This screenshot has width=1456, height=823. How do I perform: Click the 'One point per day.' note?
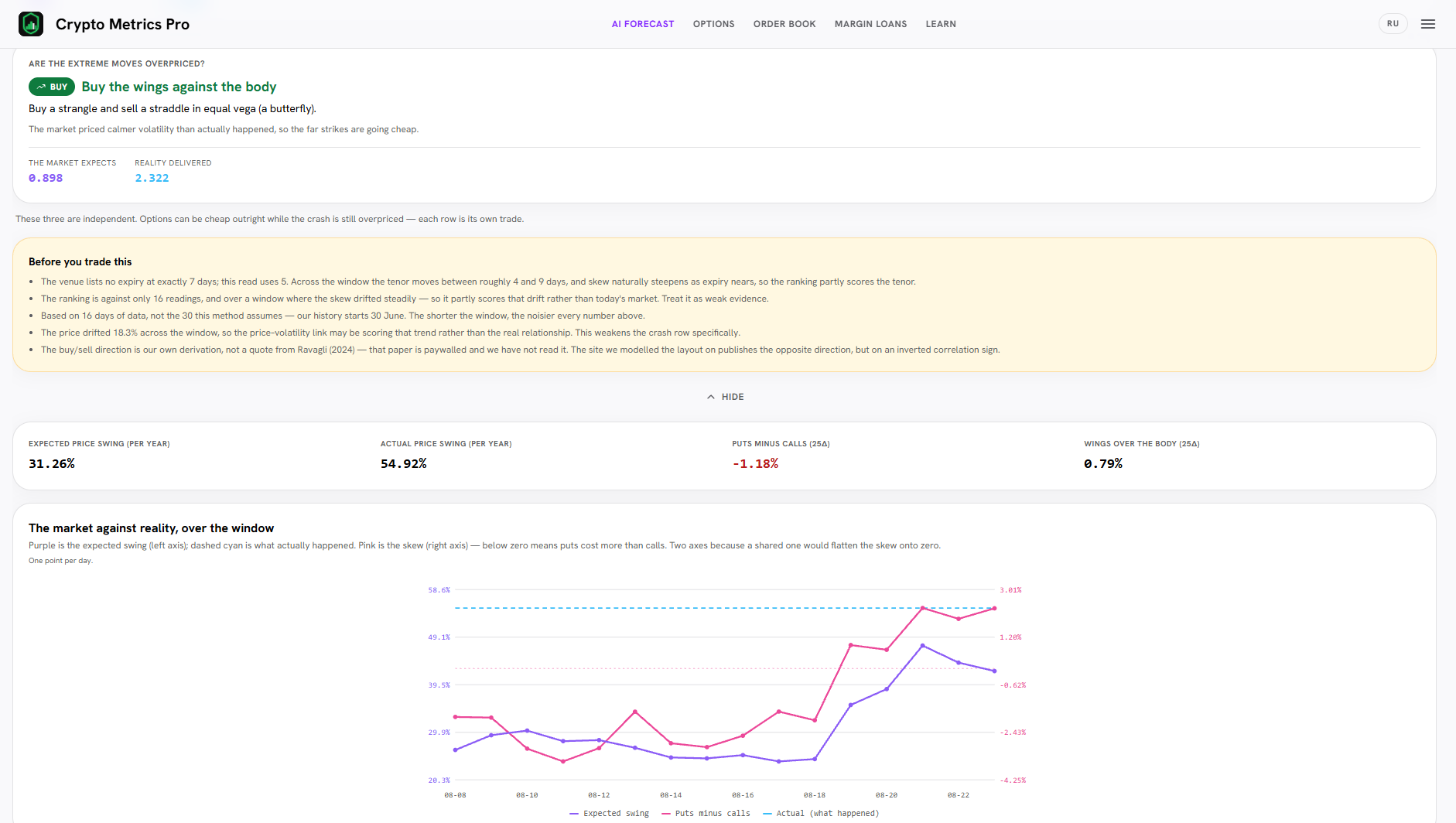point(60,561)
